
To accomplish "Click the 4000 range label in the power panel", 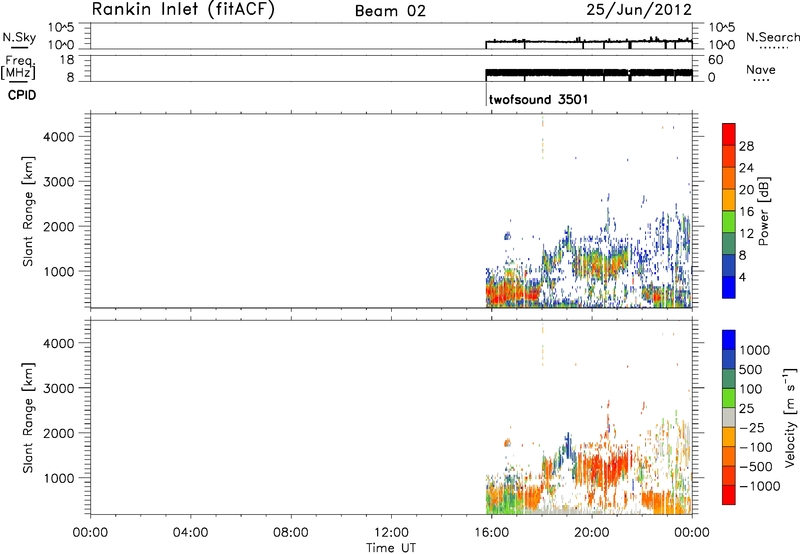I will [59, 137].
